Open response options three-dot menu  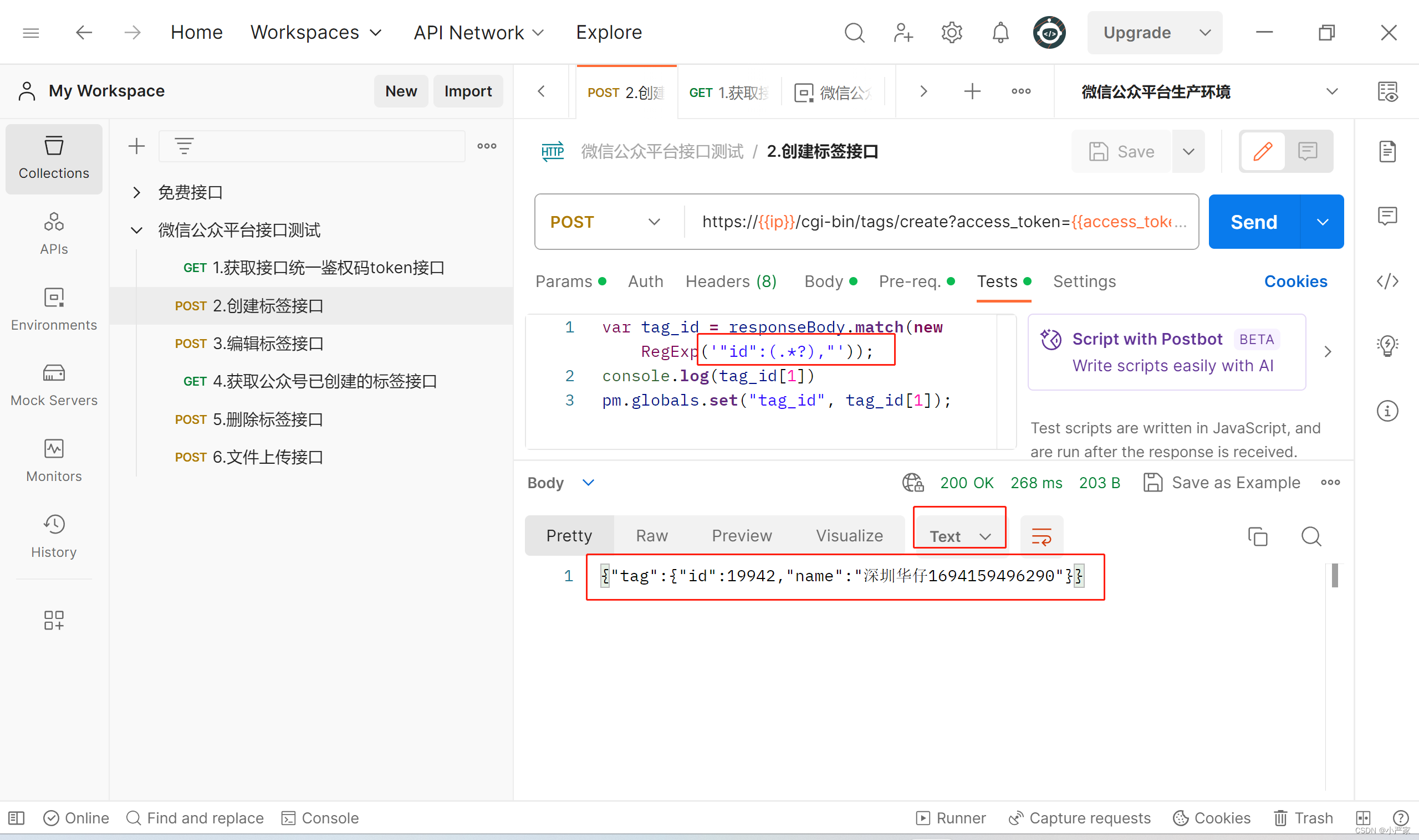point(1330,482)
